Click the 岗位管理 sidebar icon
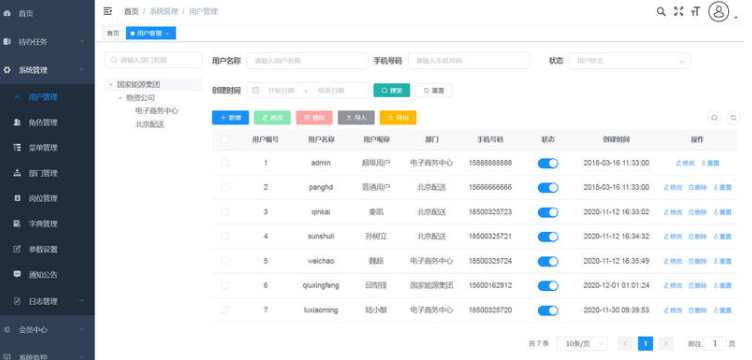Viewport: 752px width, 360px height. click(17, 198)
